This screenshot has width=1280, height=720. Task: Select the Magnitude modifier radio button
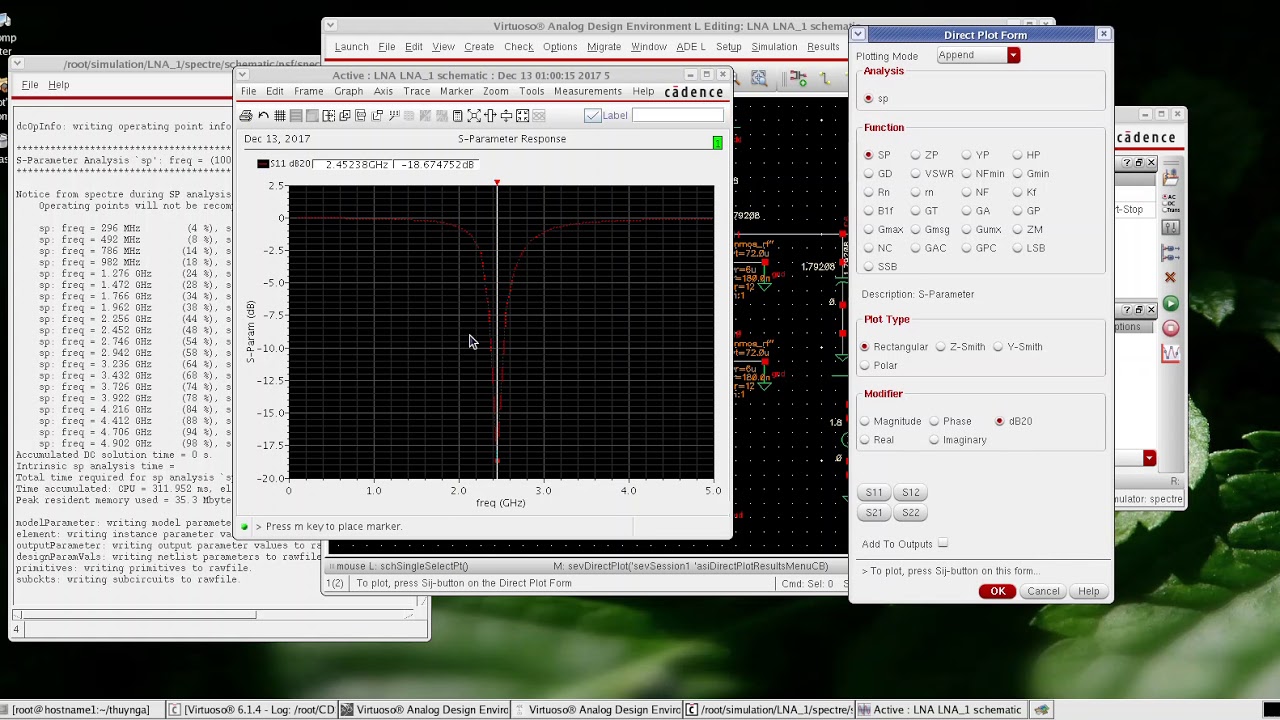(x=865, y=422)
